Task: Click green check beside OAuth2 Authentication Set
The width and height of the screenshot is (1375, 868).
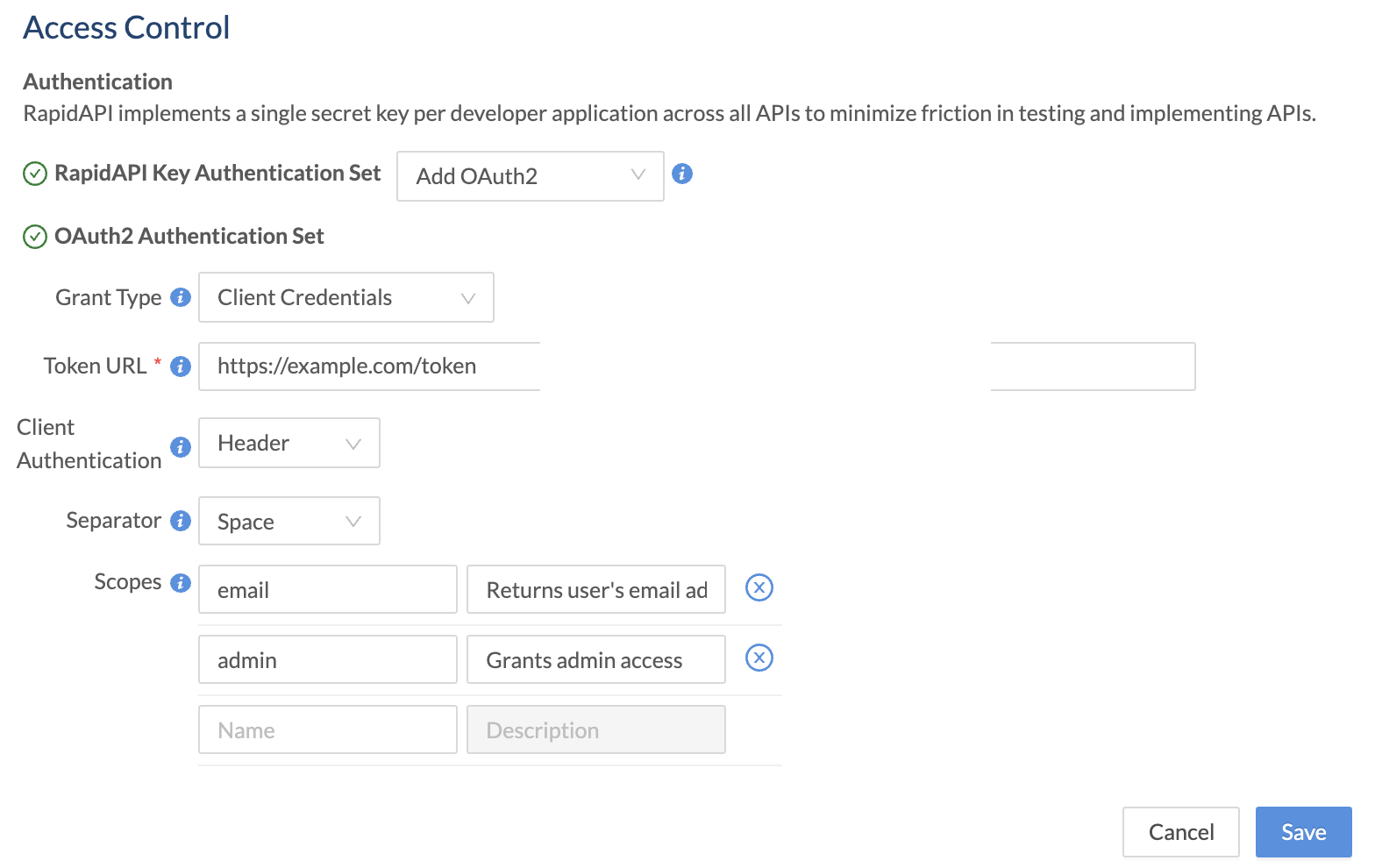Action: point(34,237)
